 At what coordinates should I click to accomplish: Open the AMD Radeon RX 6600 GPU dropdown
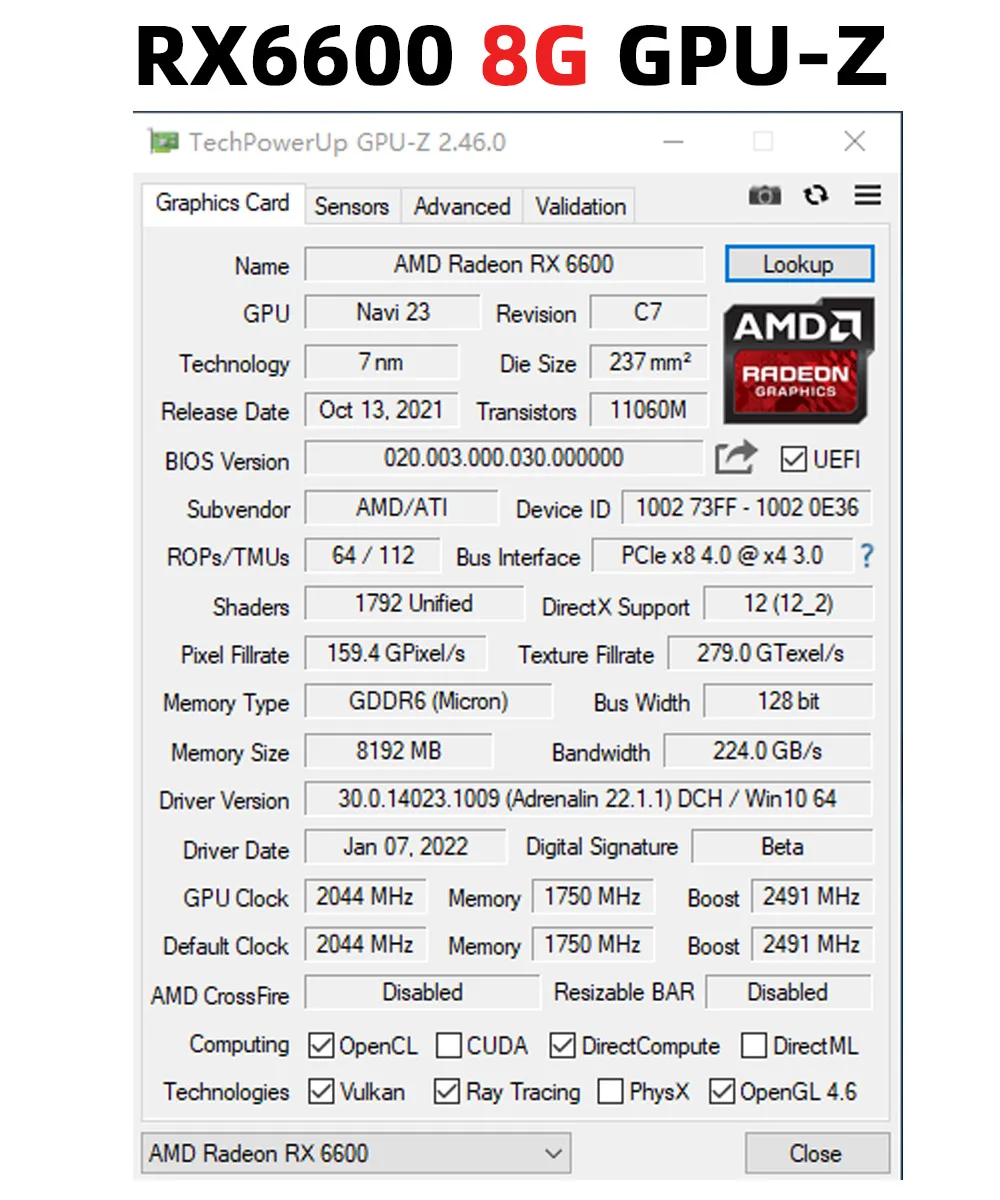pyautogui.click(x=356, y=1153)
